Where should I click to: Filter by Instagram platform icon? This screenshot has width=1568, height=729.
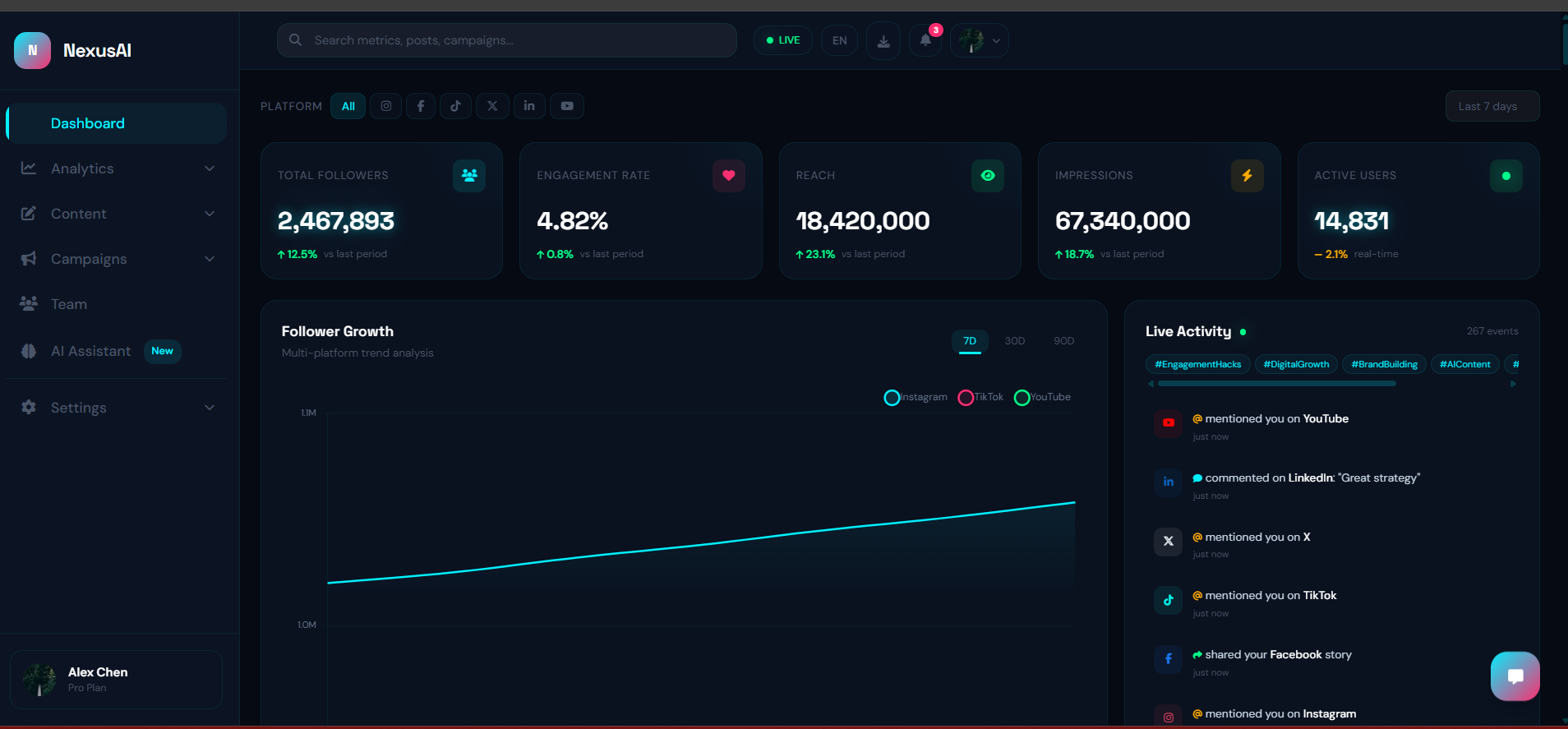(386, 106)
